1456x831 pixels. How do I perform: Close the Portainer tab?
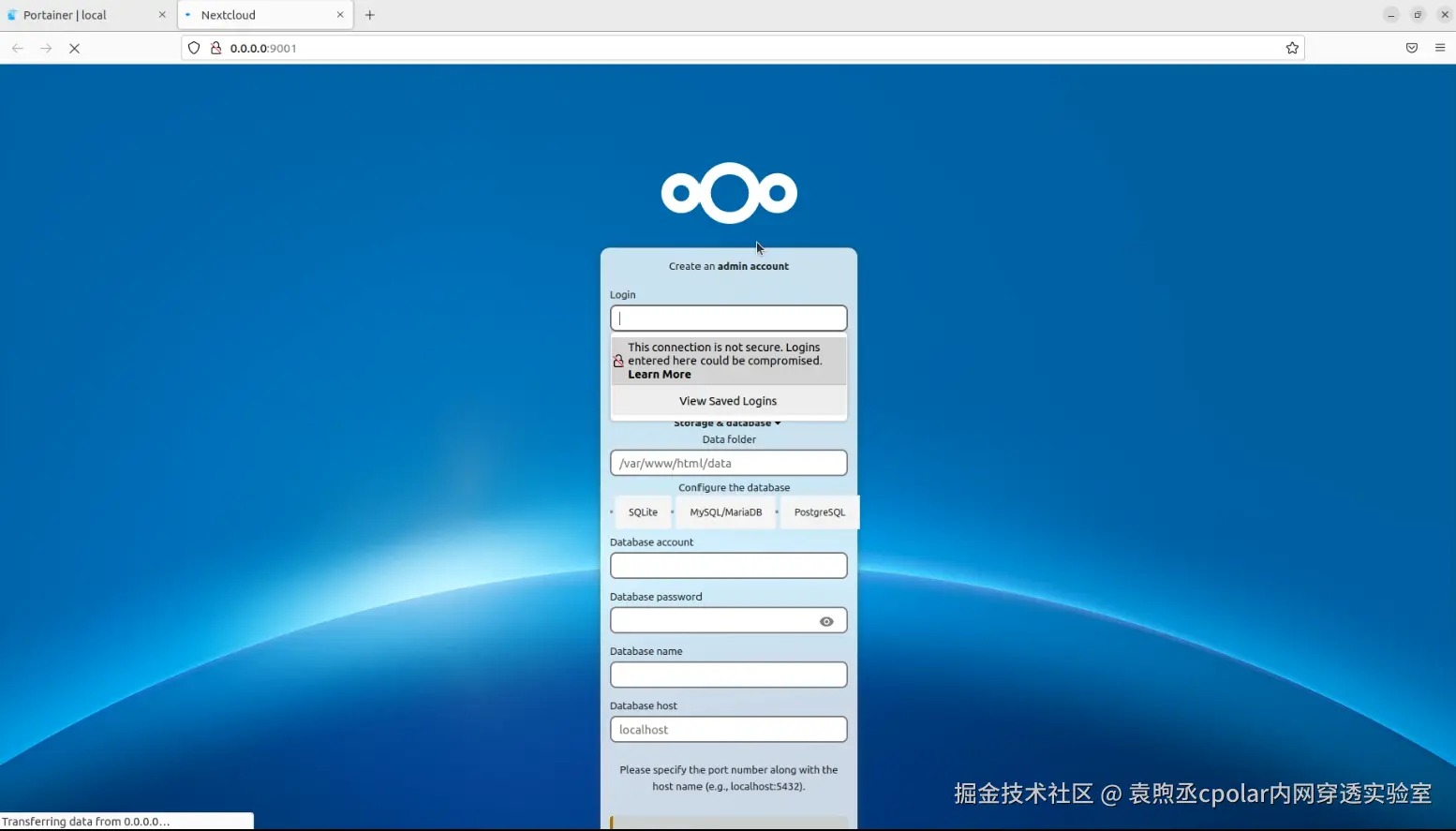point(162,15)
